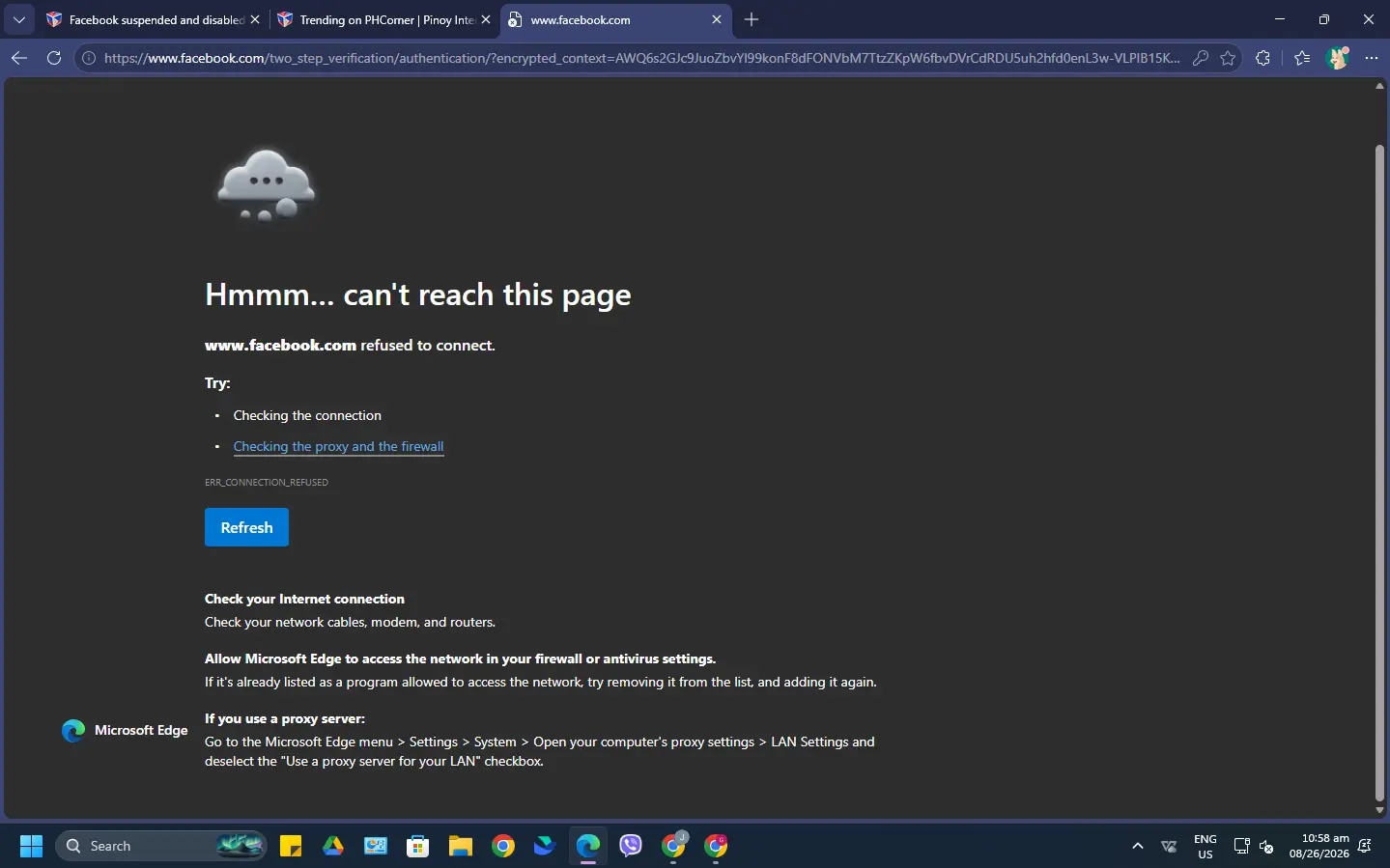
Task: Click the reload icon in the browser toolbar
Action: click(x=54, y=58)
